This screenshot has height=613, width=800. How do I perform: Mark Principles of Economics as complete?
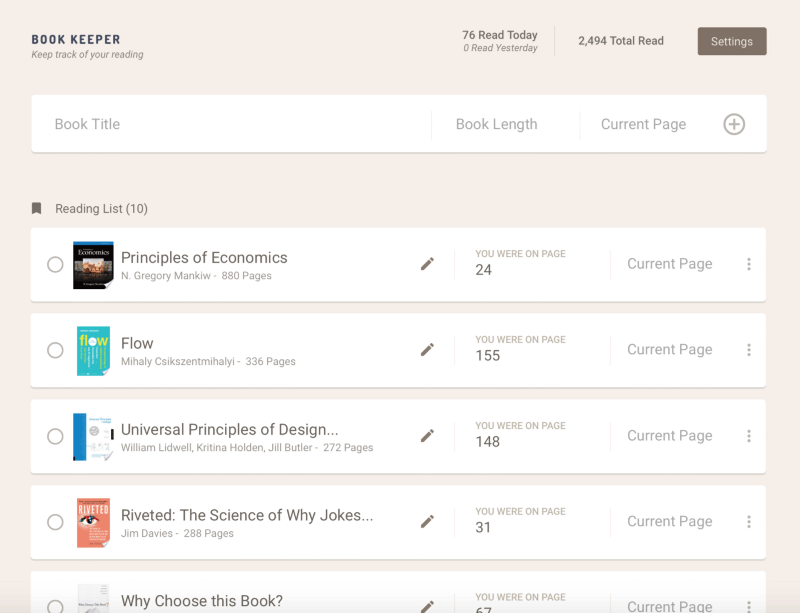pyautogui.click(x=55, y=265)
